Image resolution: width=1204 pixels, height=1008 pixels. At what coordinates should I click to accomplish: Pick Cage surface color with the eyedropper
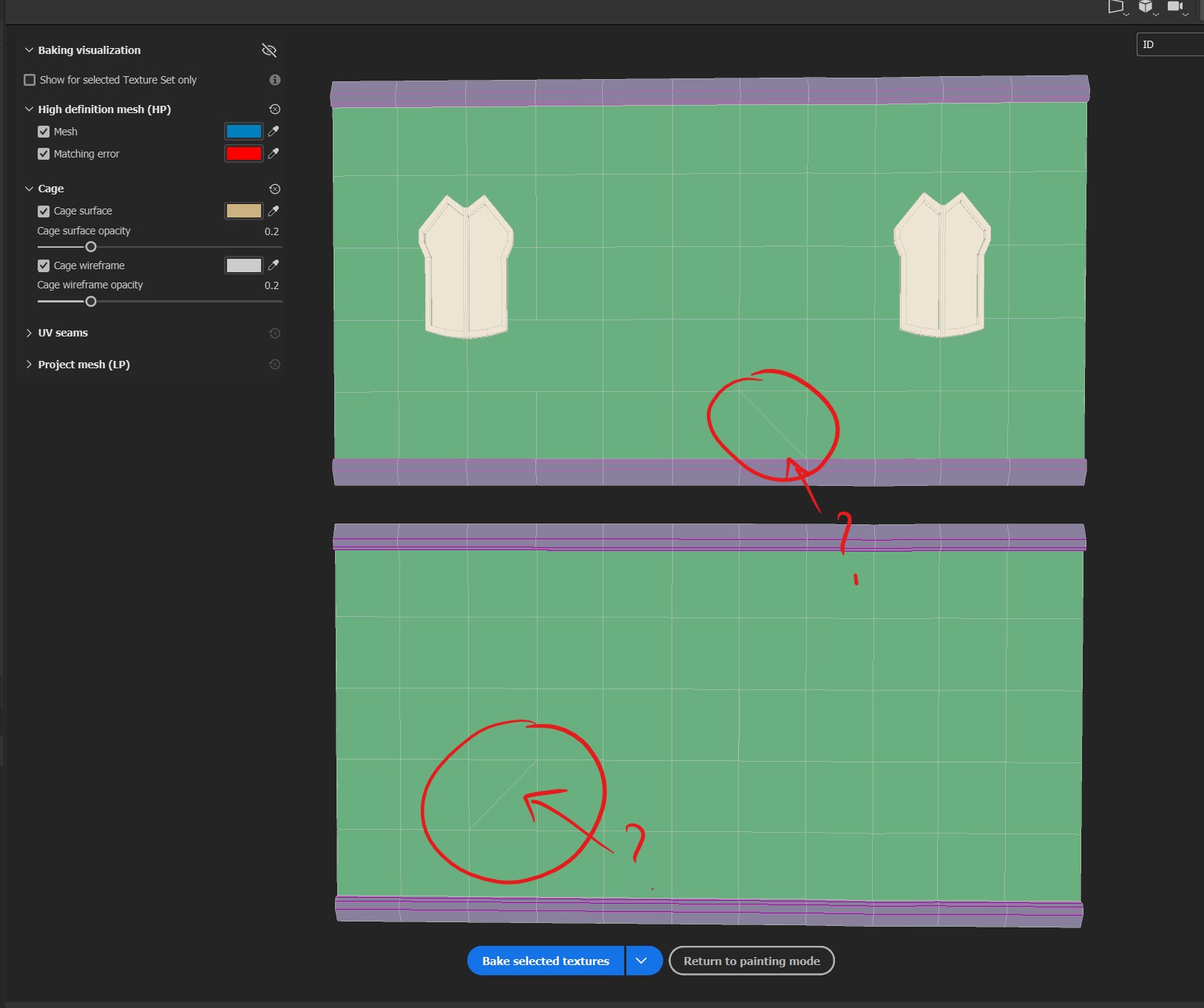tap(273, 211)
